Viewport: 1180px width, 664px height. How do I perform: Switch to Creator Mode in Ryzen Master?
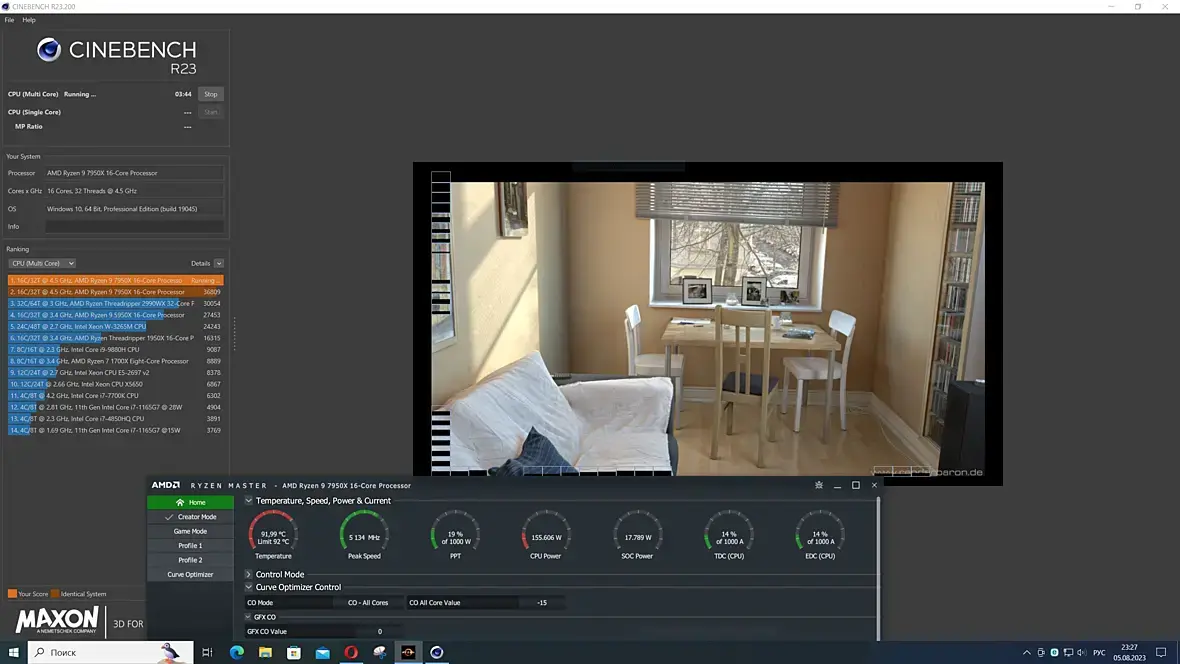(190, 517)
